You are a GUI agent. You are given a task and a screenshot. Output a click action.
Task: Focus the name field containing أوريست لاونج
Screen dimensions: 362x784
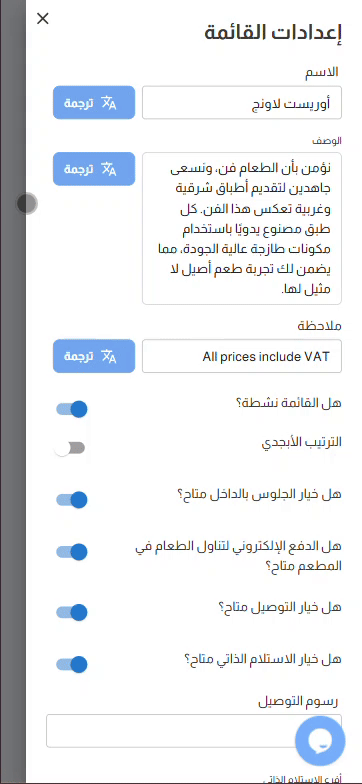242,102
